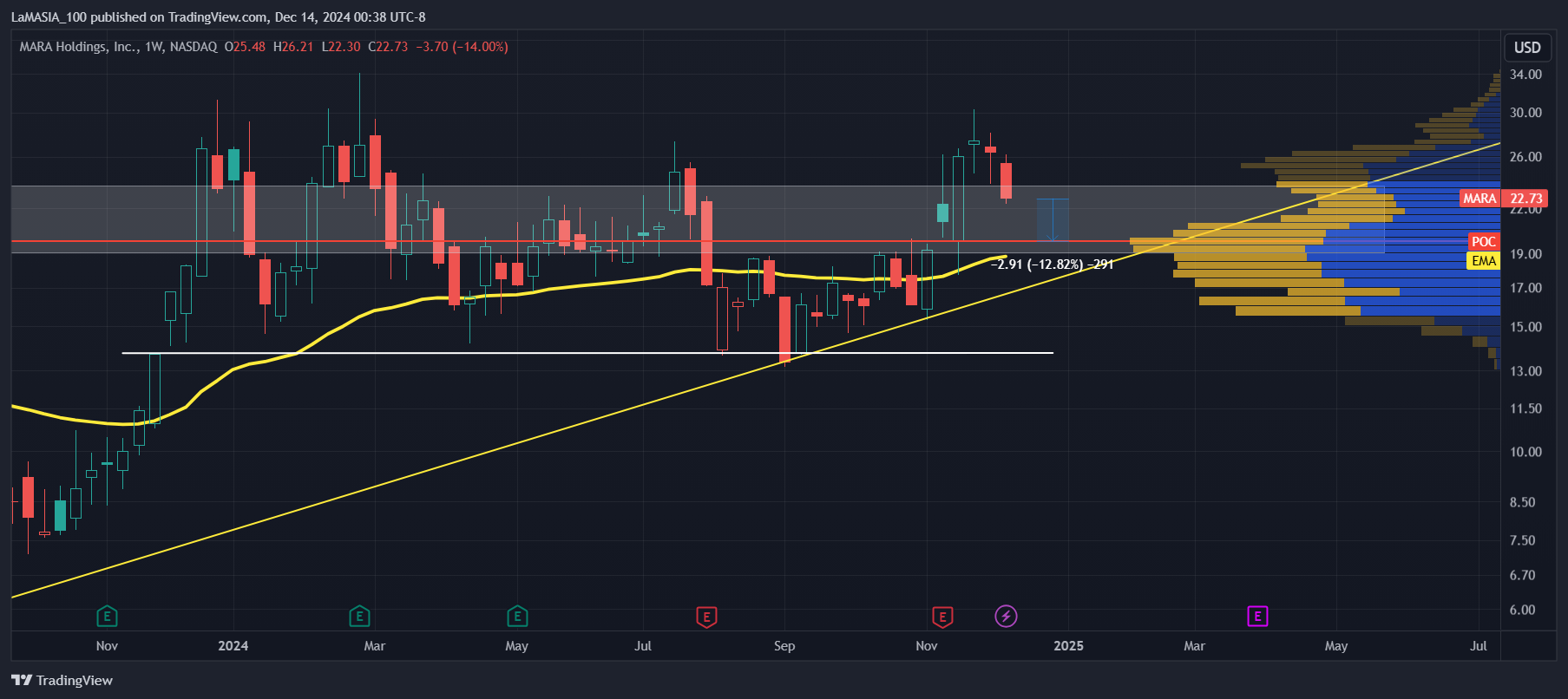The image size is (1568, 699).
Task: Click the green earnings marker near March 2024
Action: pyautogui.click(x=359, y=617)
